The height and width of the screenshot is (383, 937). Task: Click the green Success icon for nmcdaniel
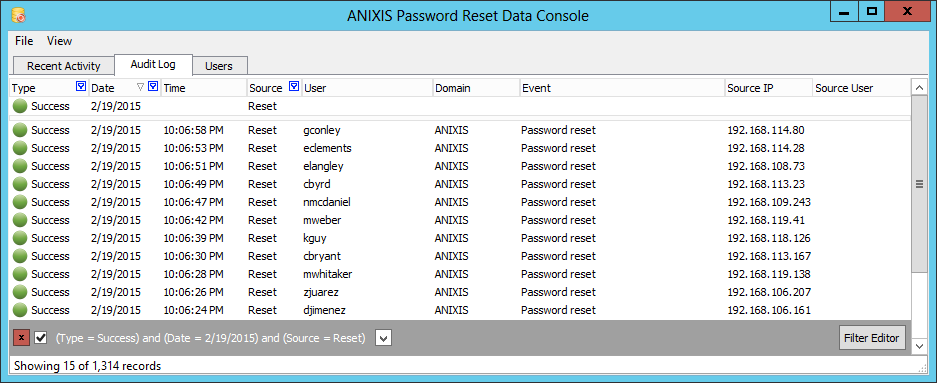pos(20,202)
